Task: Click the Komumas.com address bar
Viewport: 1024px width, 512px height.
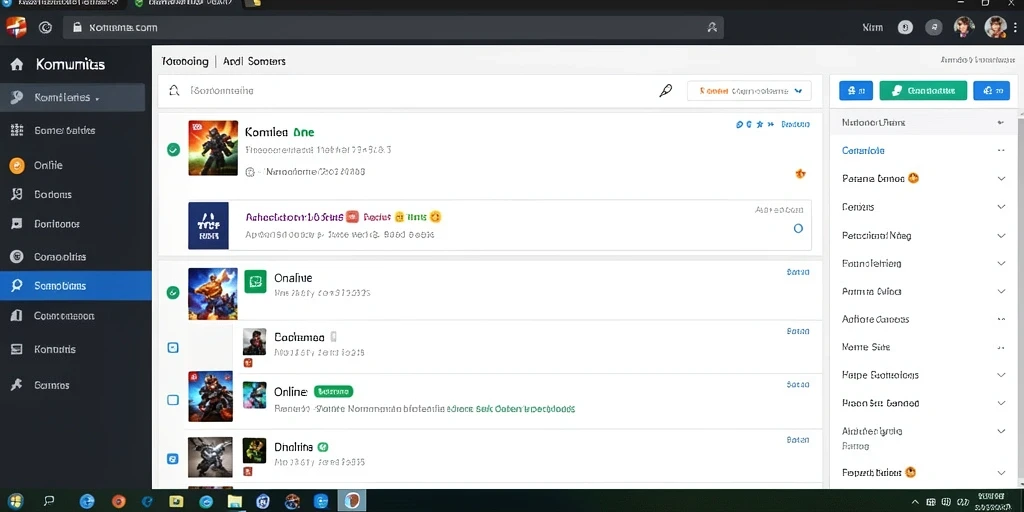Action: coord(393,27)
